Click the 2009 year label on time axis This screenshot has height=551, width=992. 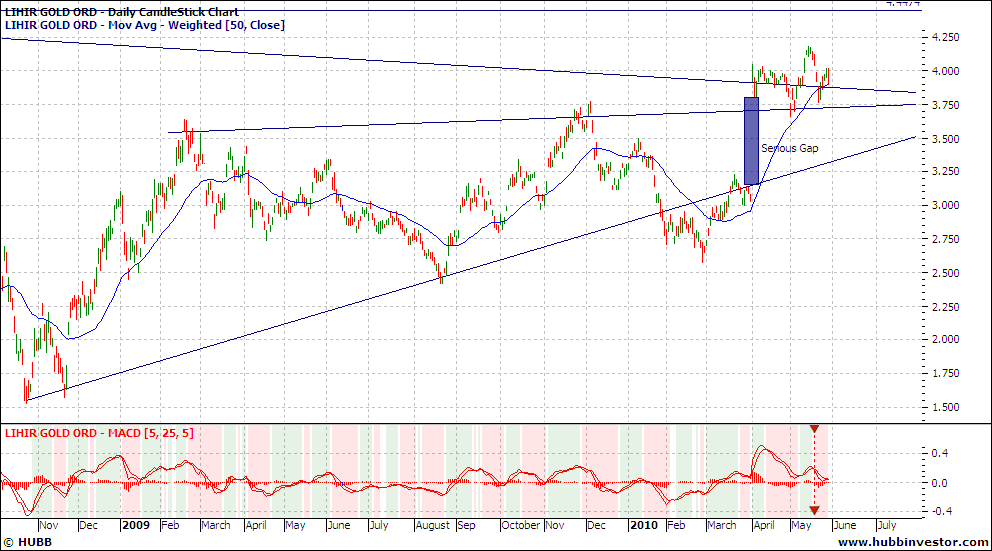point(136,525)
